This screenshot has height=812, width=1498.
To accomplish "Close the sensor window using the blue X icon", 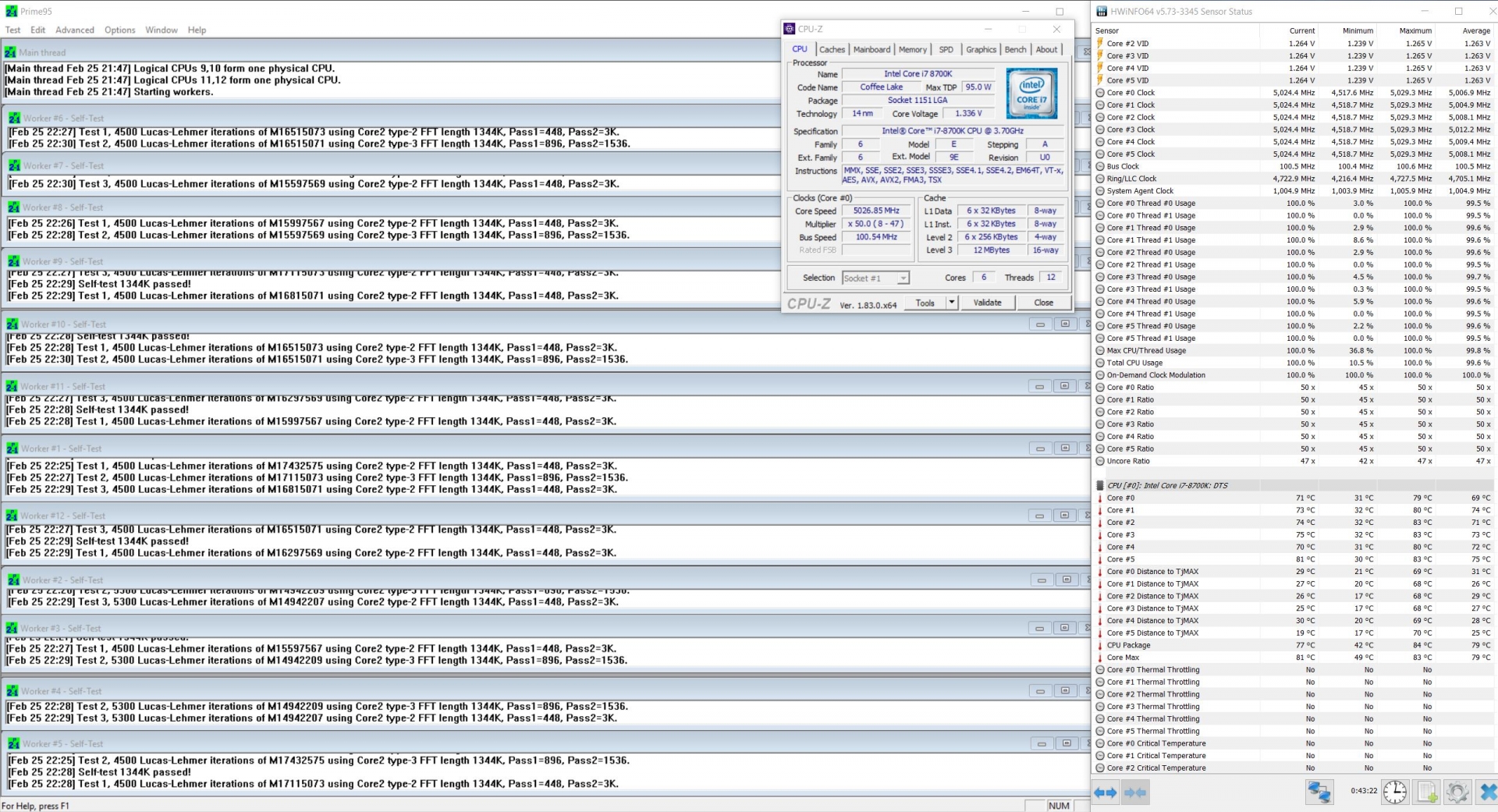I will 1487,792.
